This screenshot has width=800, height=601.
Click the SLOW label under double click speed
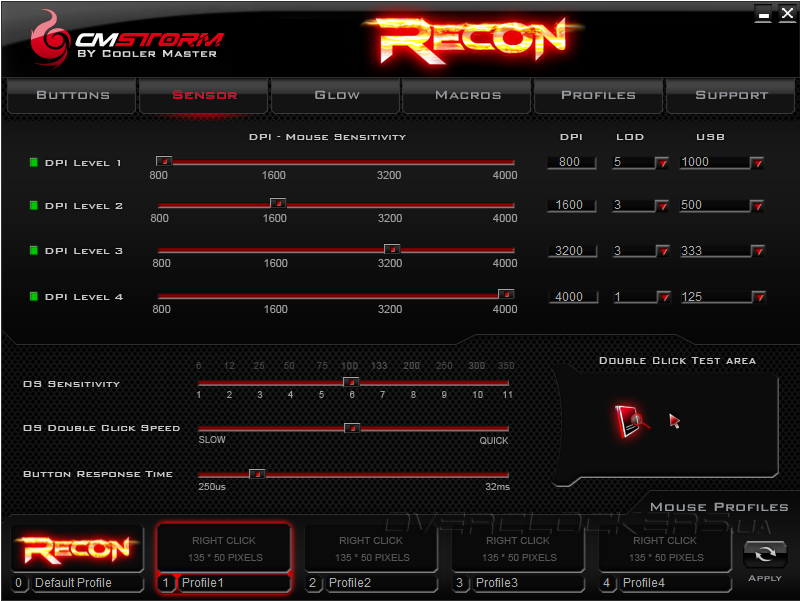pos(212,439)
